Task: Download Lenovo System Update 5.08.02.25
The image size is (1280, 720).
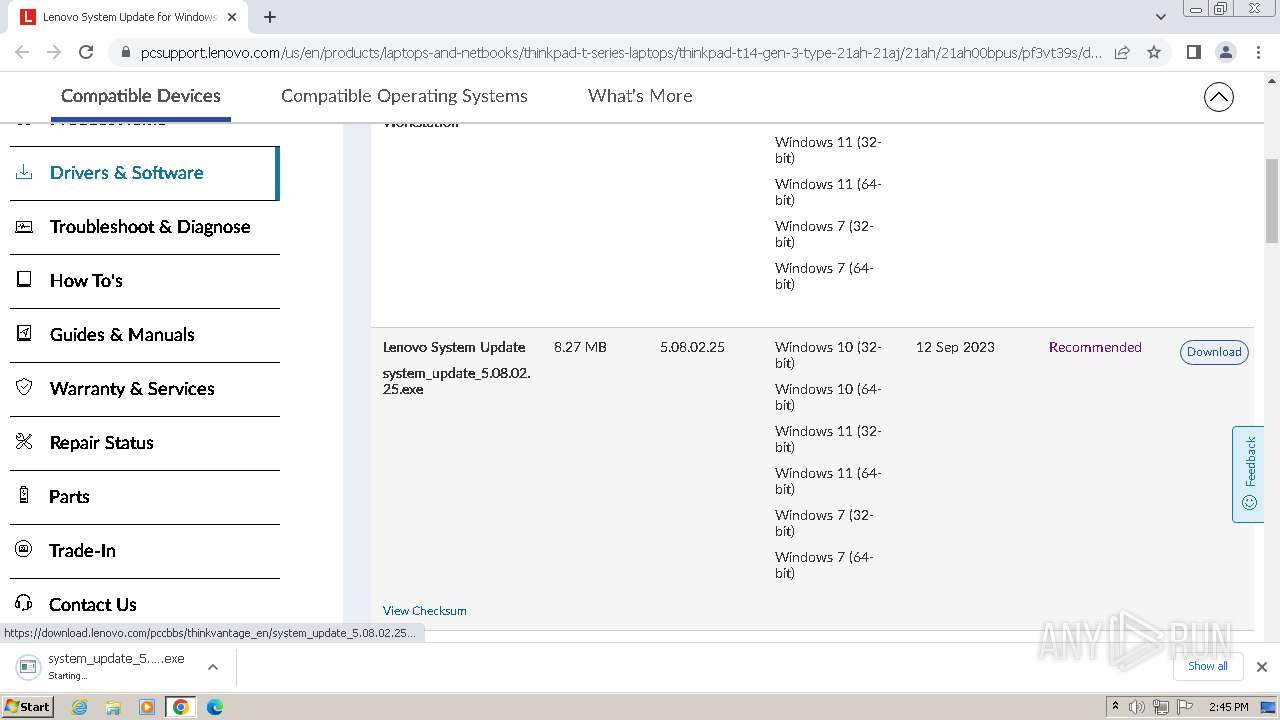Action: pos(1214,352)
